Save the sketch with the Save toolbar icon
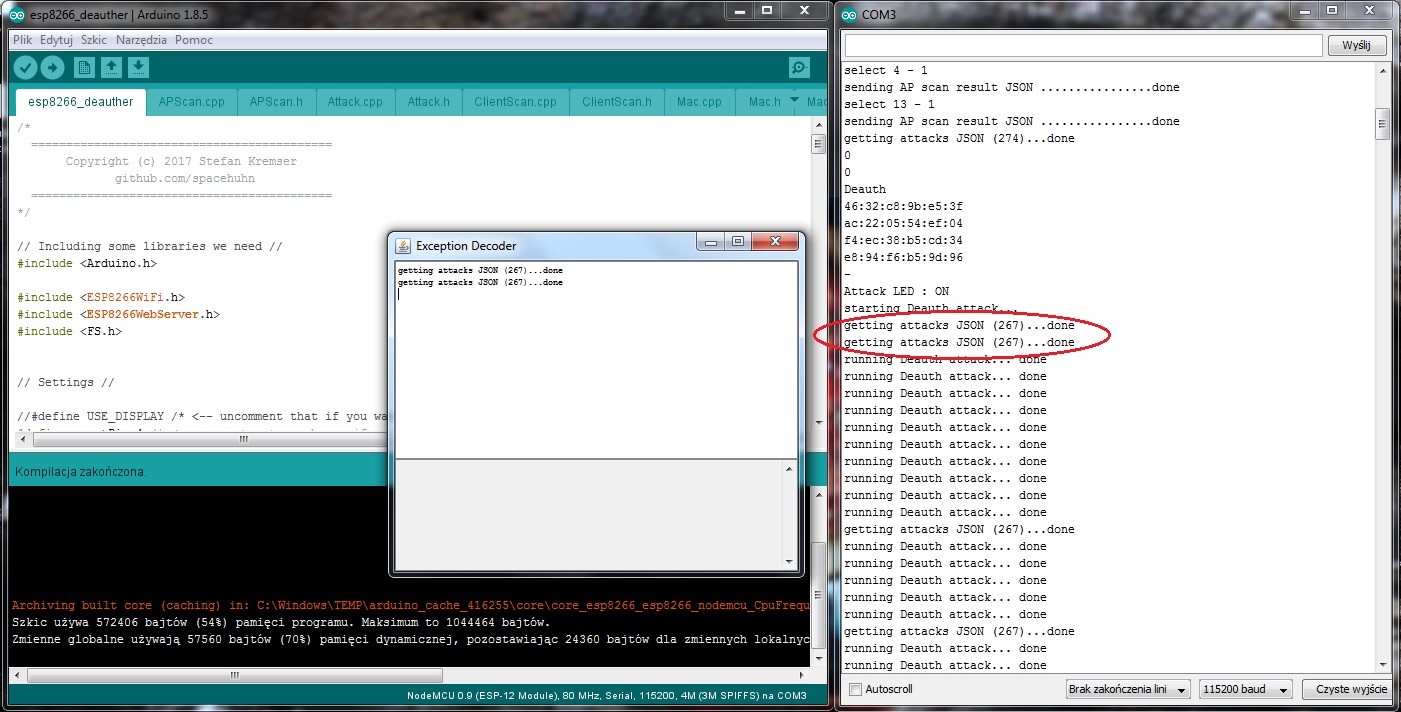 pos(138,67)
